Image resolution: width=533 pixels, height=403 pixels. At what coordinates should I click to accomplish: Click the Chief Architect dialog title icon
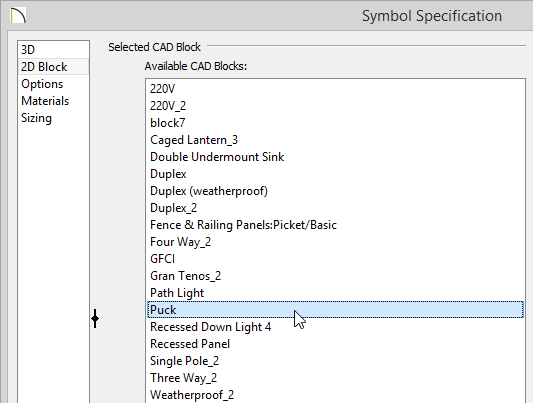[18, 16]
